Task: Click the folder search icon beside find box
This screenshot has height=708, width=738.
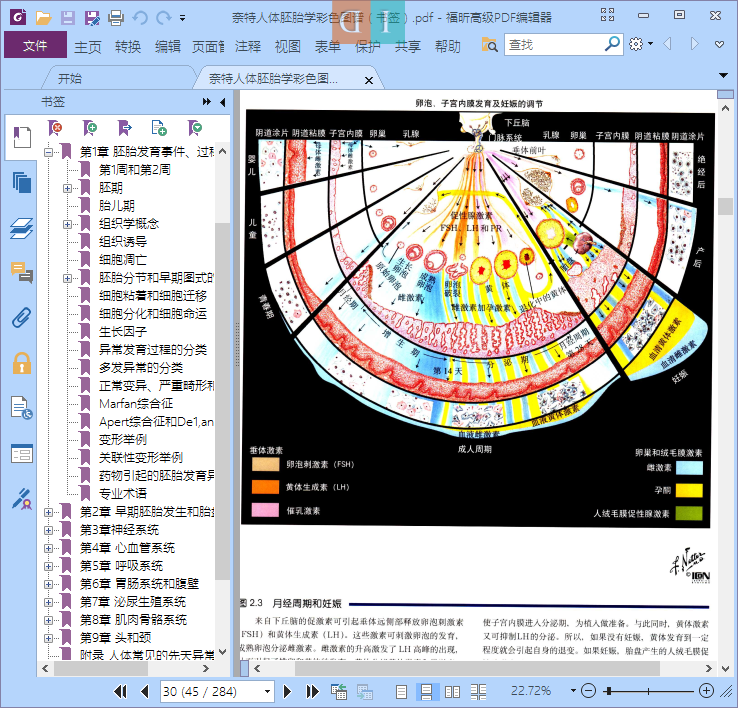Action: pyautogui.click(x=489, y=45)
